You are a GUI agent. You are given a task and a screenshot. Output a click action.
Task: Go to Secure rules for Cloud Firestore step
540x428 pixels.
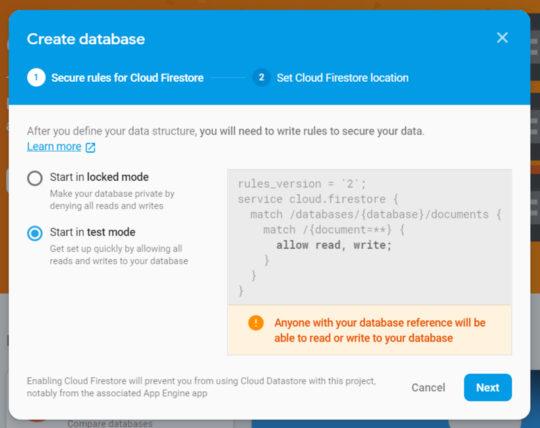click(127, 78)
